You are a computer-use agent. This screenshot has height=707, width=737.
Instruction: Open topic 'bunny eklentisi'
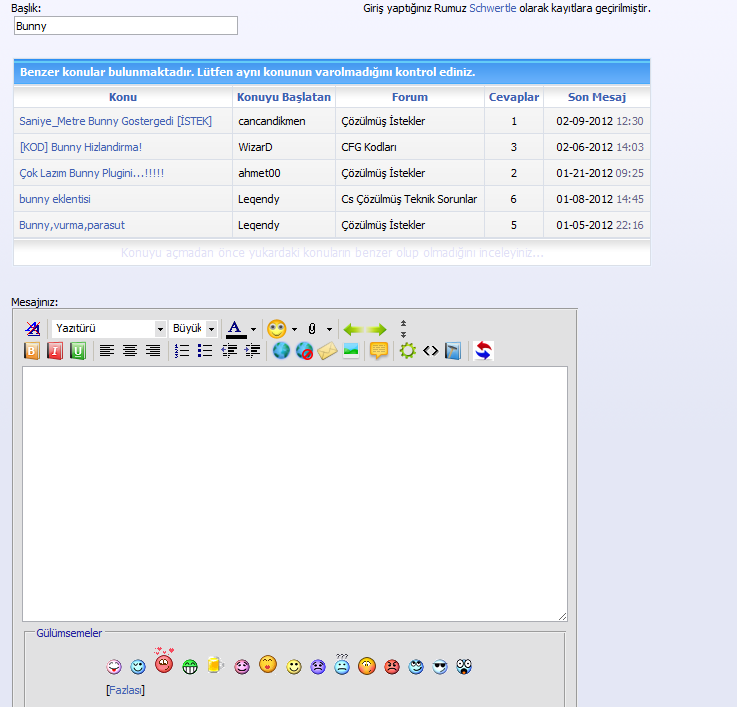click(55, 199)
